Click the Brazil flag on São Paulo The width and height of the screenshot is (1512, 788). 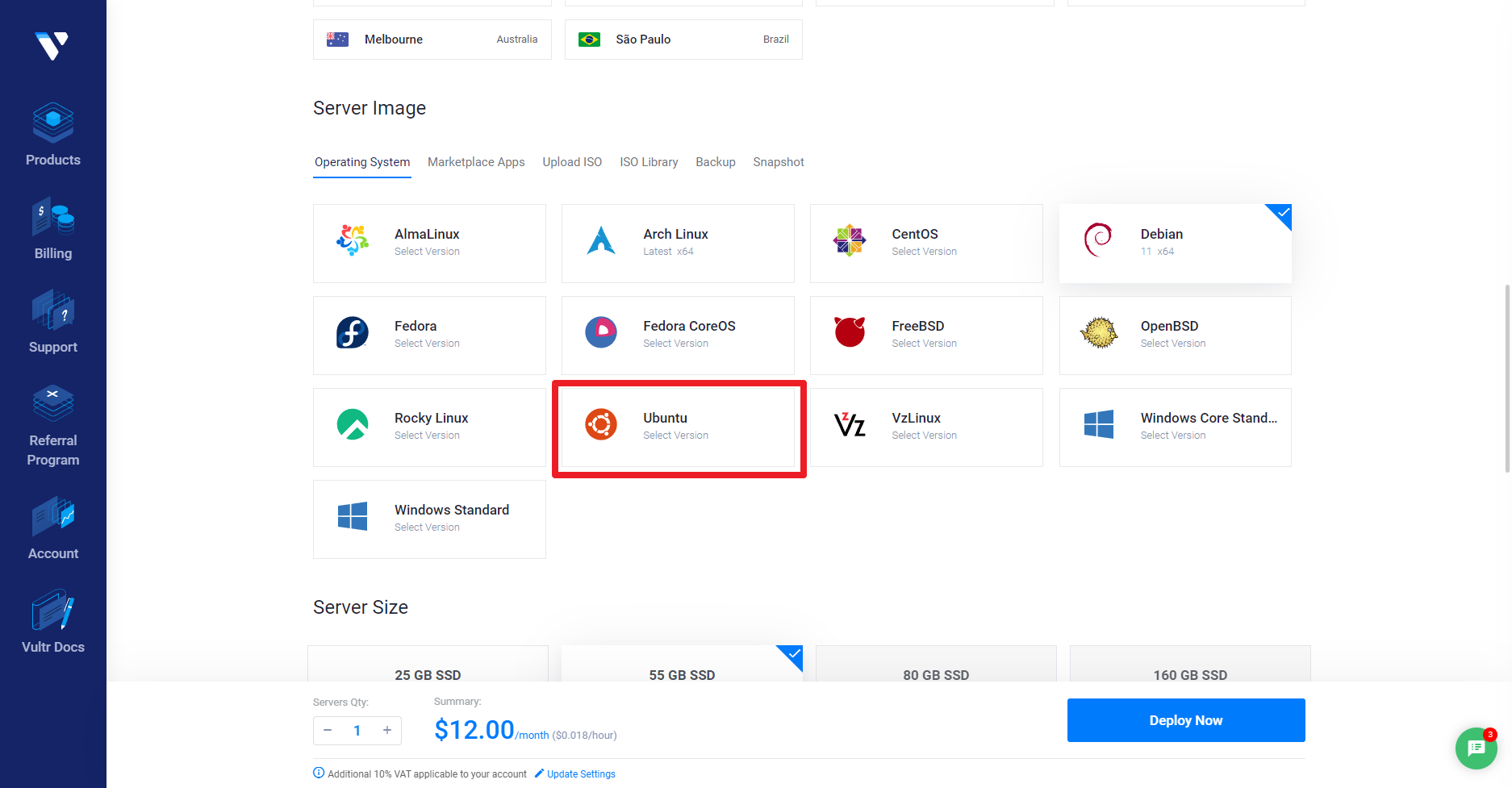click(x=589, y=40)
